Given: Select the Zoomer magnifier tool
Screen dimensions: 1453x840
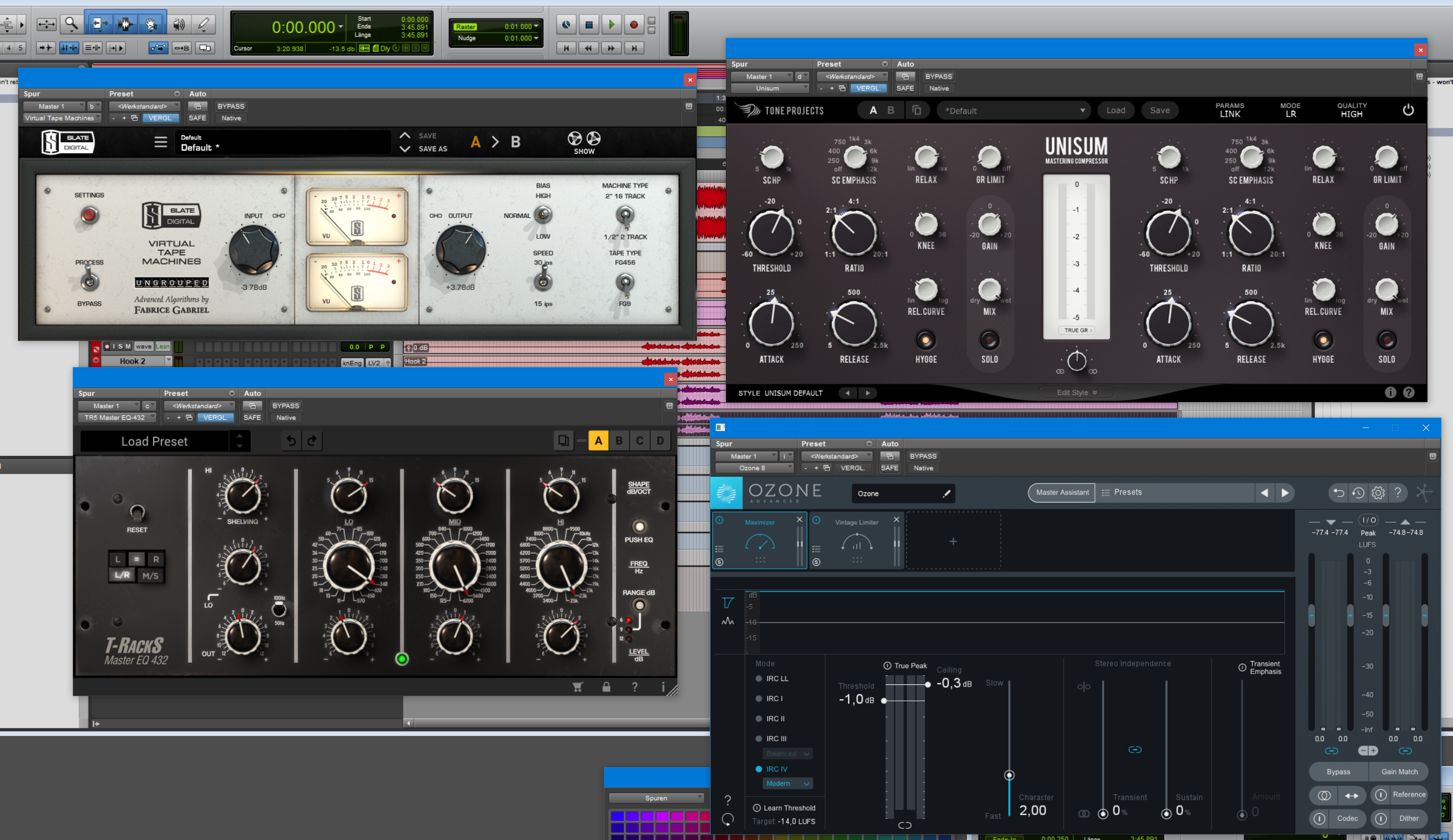Looking at the screenshot, I should 71,24.
